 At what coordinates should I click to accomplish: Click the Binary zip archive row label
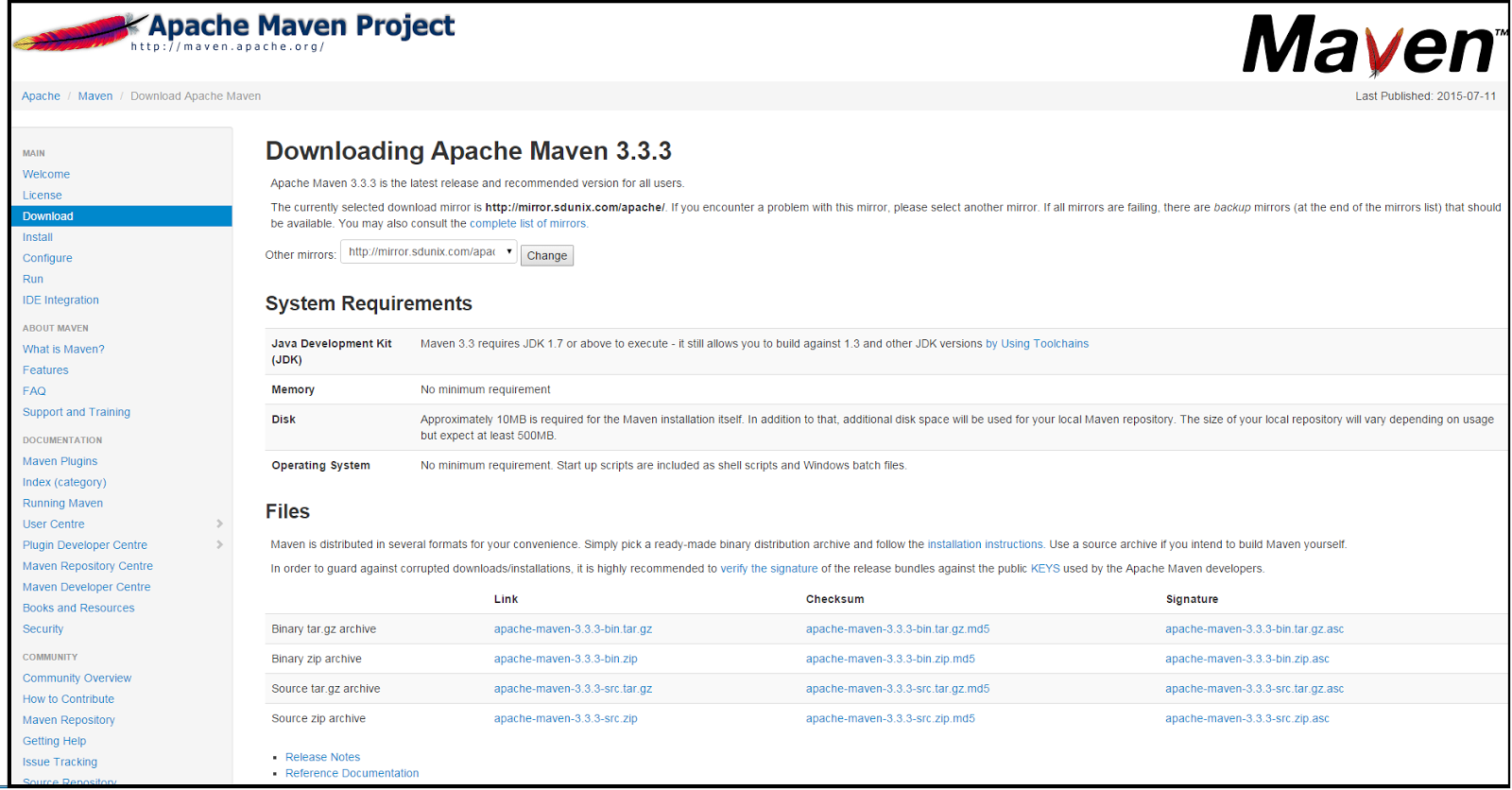pos(317,659)
